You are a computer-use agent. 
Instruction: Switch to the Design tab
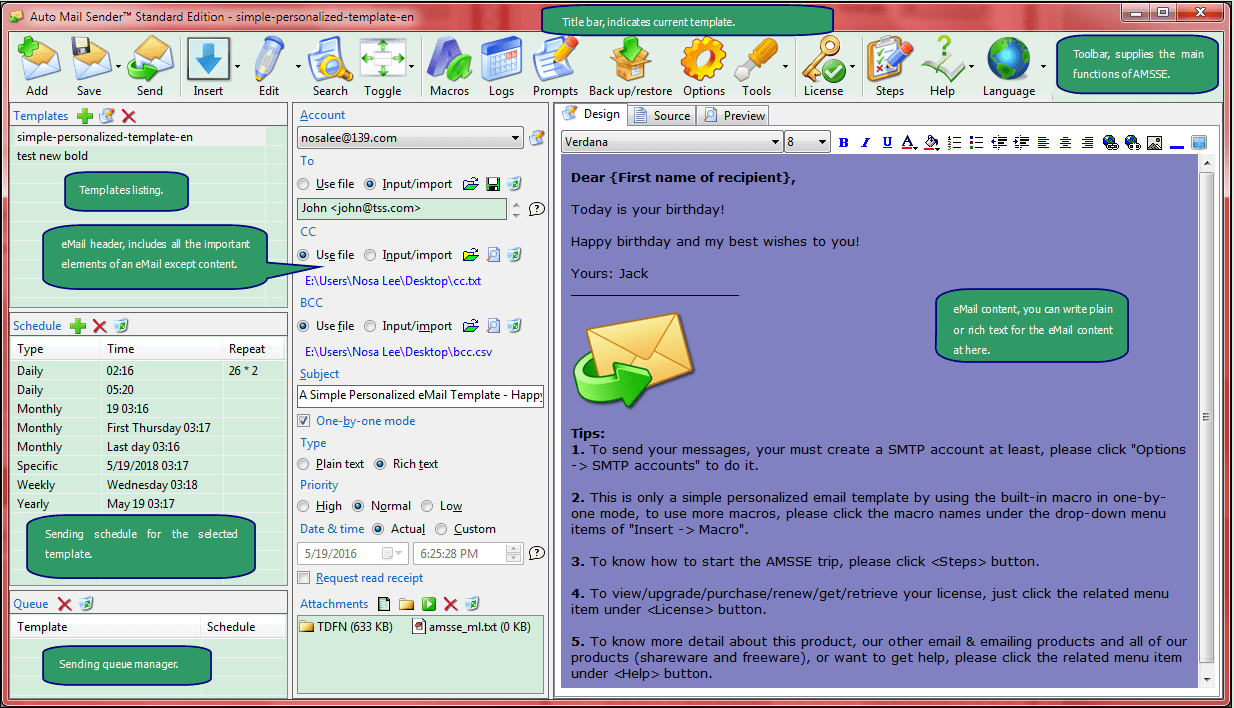click(x=593, y=114)
